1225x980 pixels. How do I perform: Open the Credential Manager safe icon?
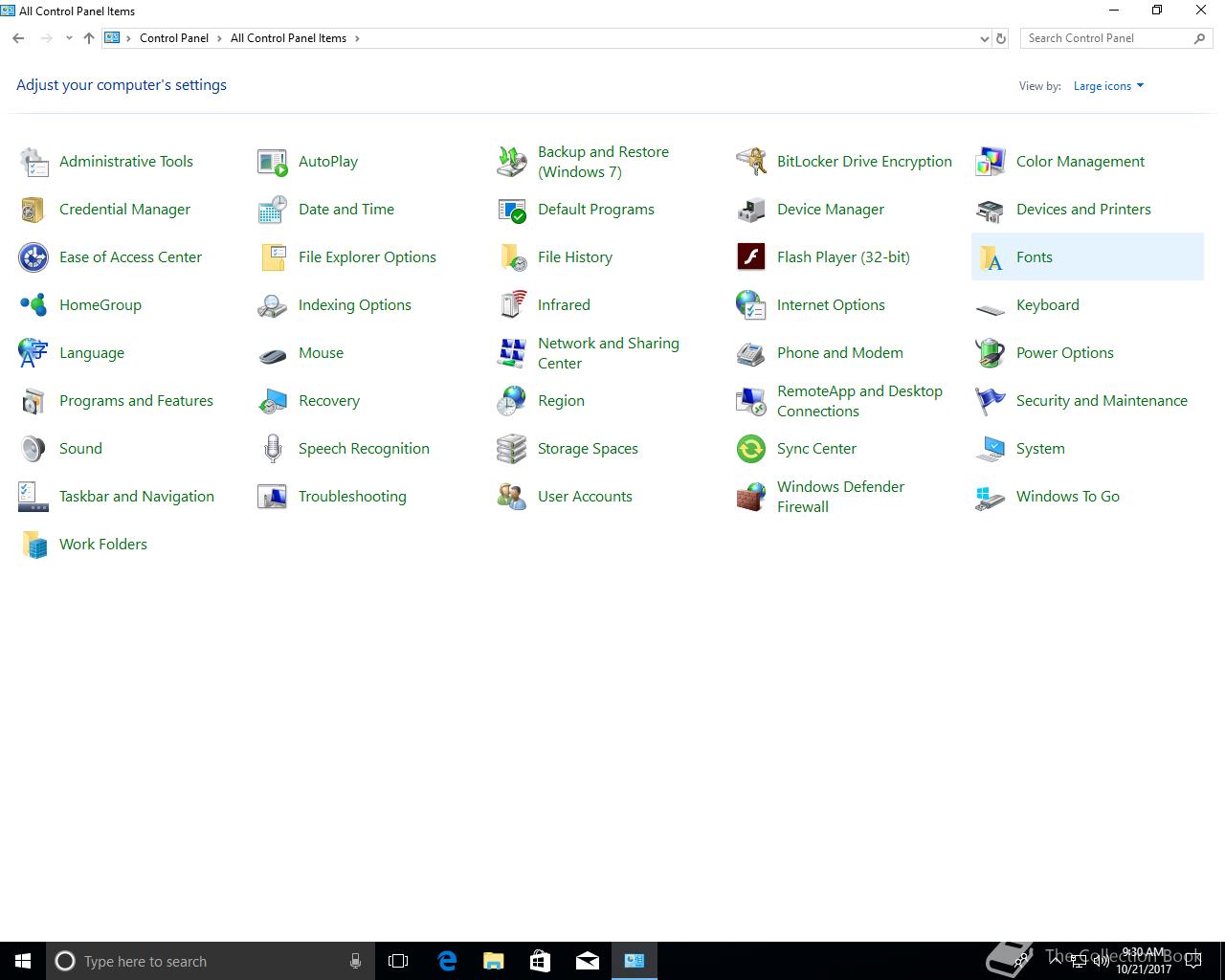click(33, 210)
